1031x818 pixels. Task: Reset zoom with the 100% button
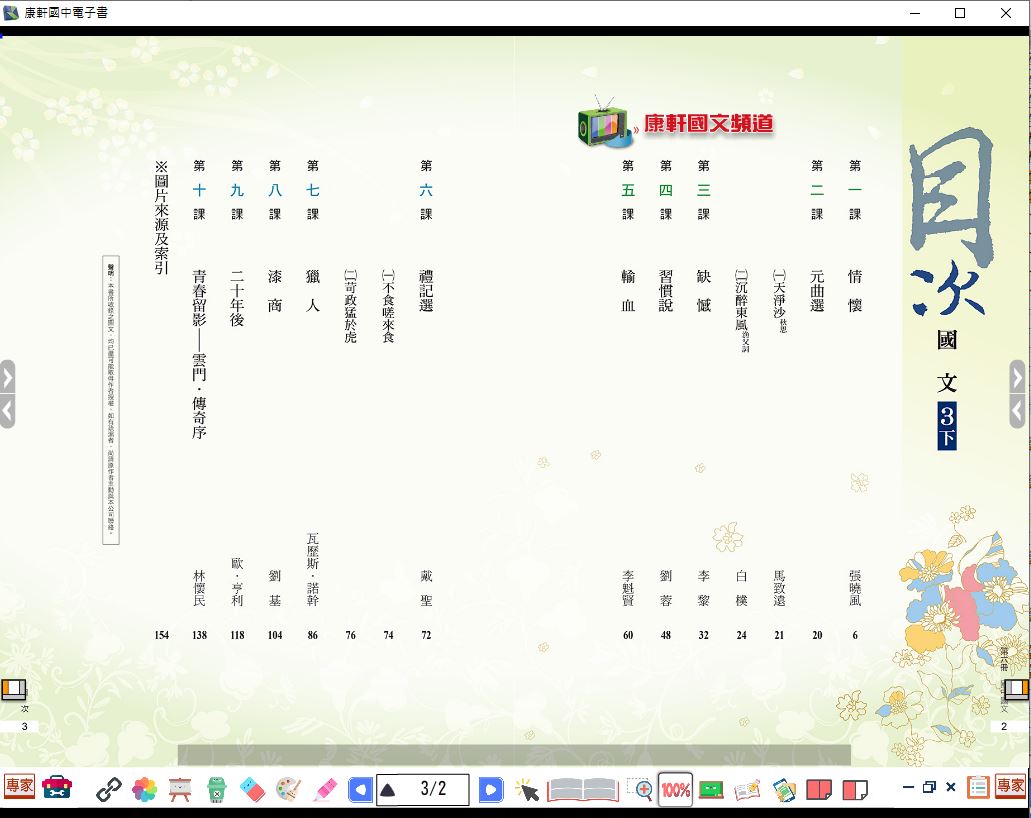pos(676,790)
